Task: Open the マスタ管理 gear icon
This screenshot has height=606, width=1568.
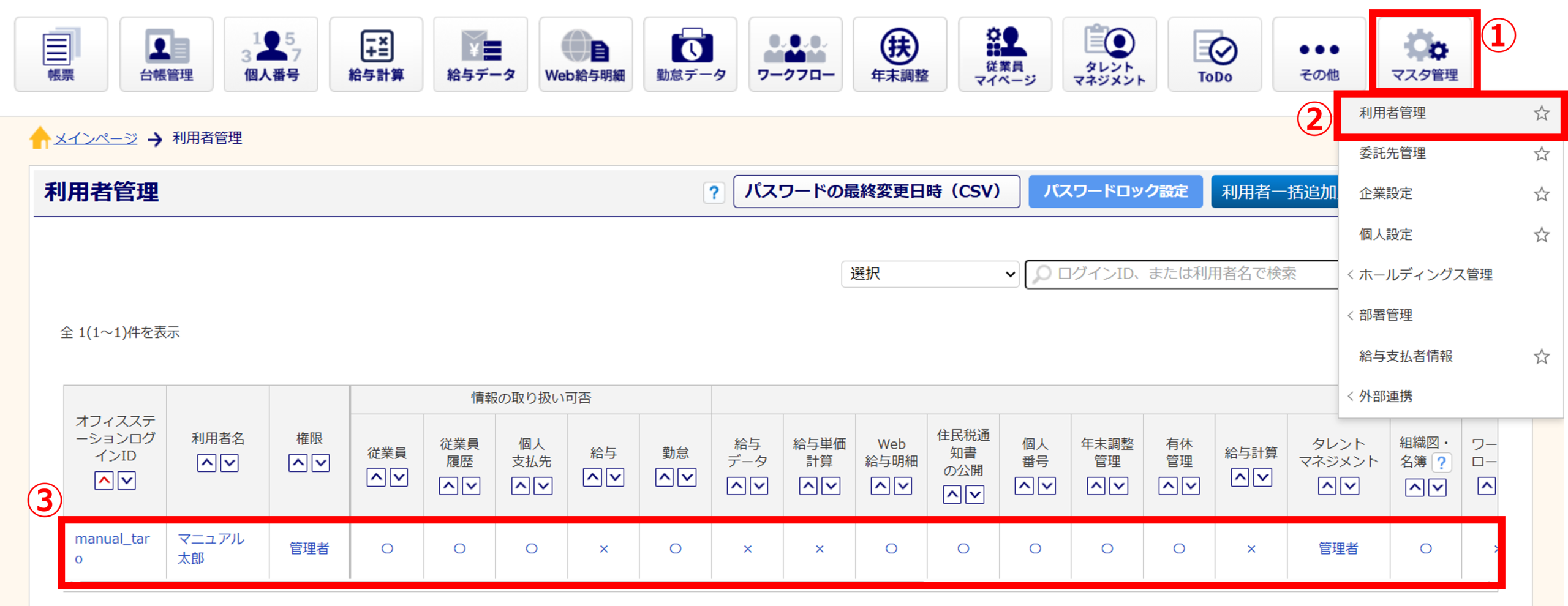Action: pos(1425,54)
